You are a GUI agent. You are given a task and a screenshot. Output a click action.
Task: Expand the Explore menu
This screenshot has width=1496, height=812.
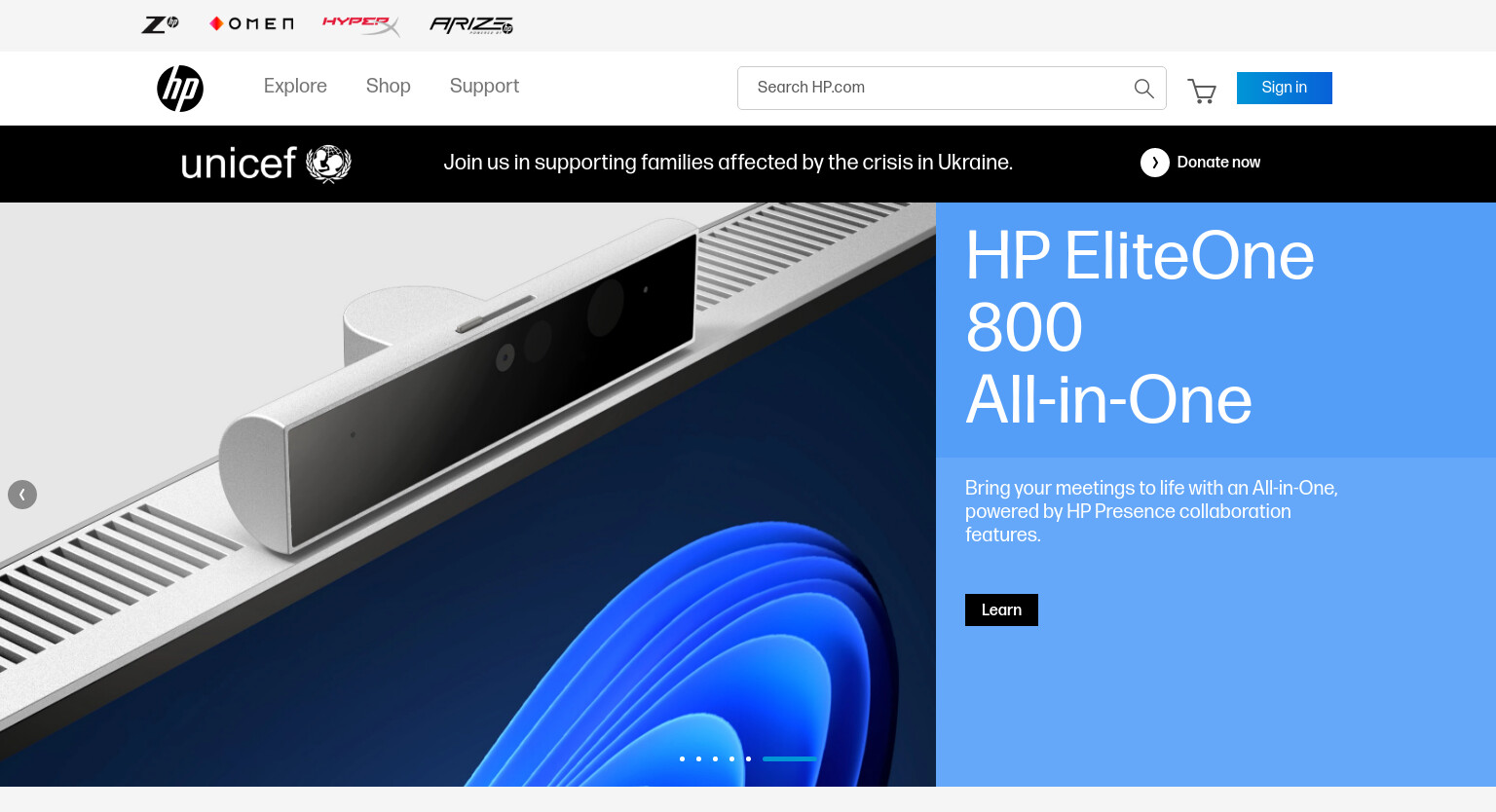point(295,87)
